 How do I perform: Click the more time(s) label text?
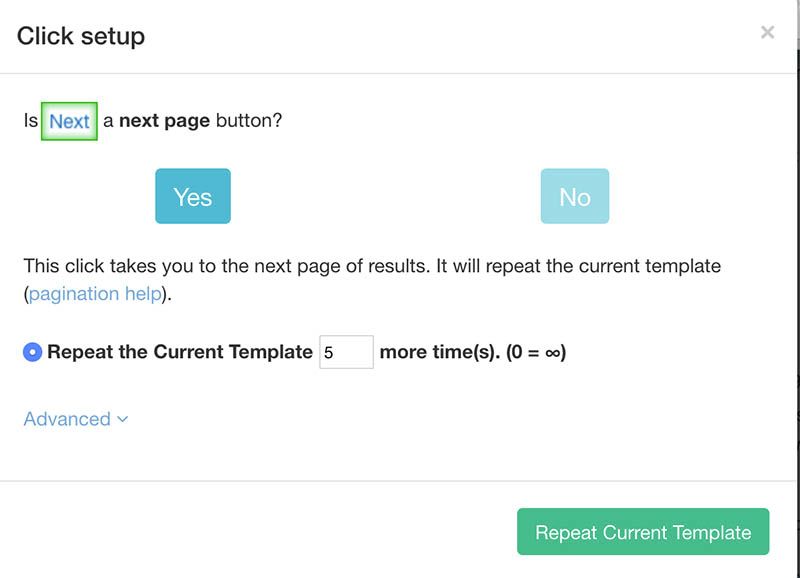440,352
